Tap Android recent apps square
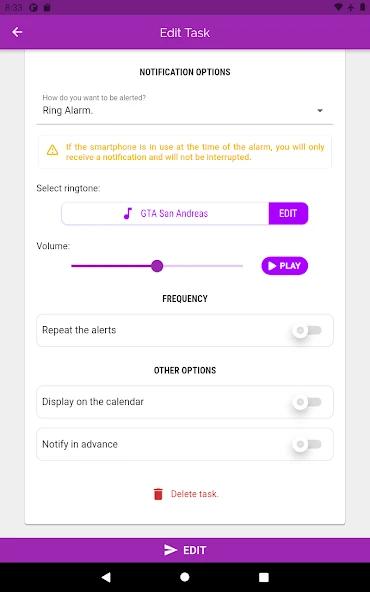370x592 pixels. pyautogui.click(x=264, y=577)
